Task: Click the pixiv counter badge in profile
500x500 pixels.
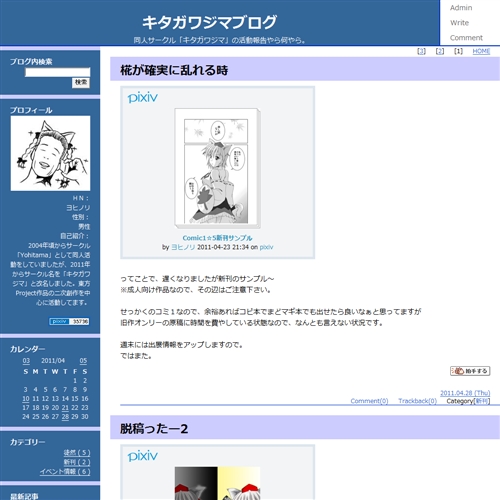Action: [69, 321]
